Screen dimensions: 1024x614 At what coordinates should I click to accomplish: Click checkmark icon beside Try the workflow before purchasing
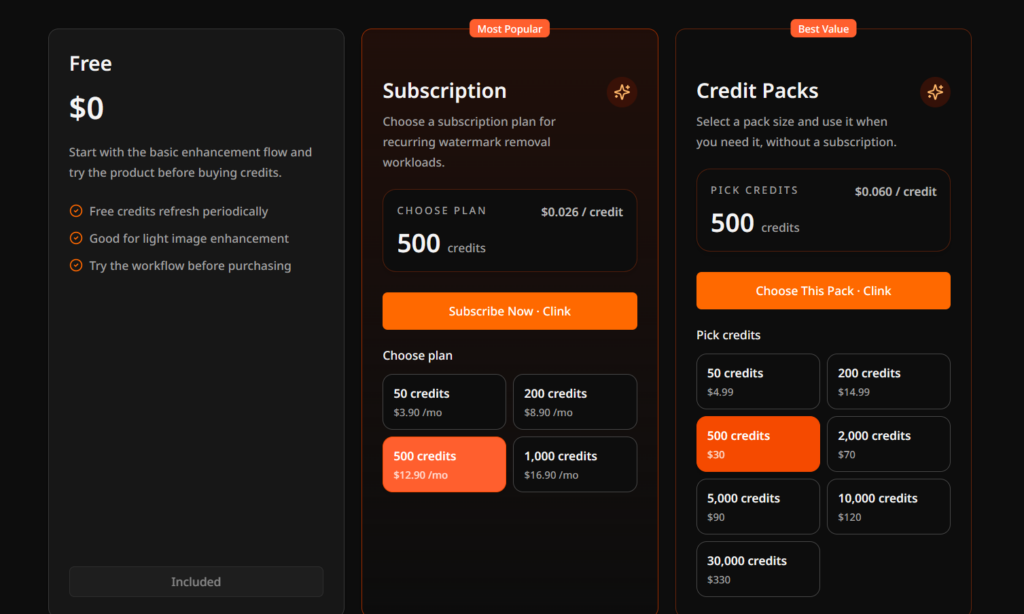(76, 265)
